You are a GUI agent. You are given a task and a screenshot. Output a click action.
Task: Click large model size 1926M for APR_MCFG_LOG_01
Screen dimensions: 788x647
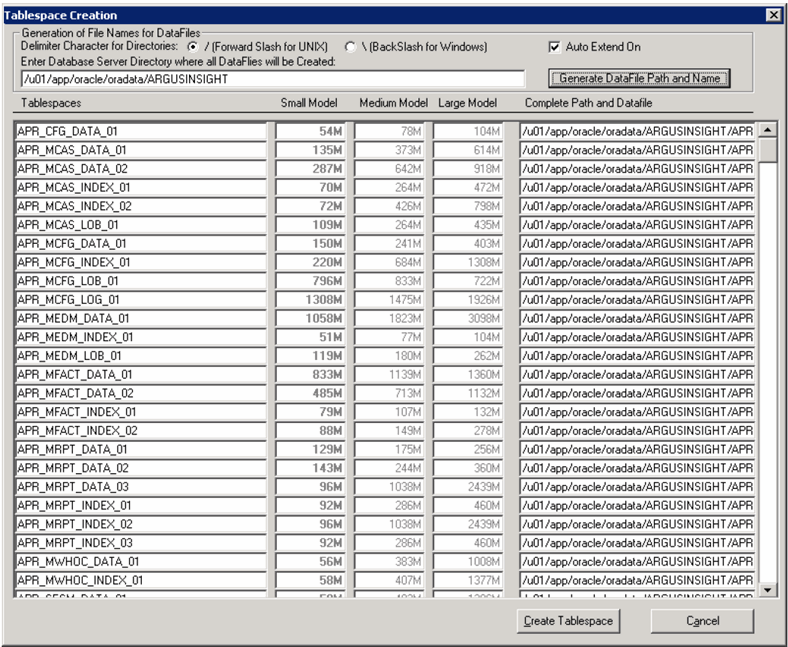468,300
